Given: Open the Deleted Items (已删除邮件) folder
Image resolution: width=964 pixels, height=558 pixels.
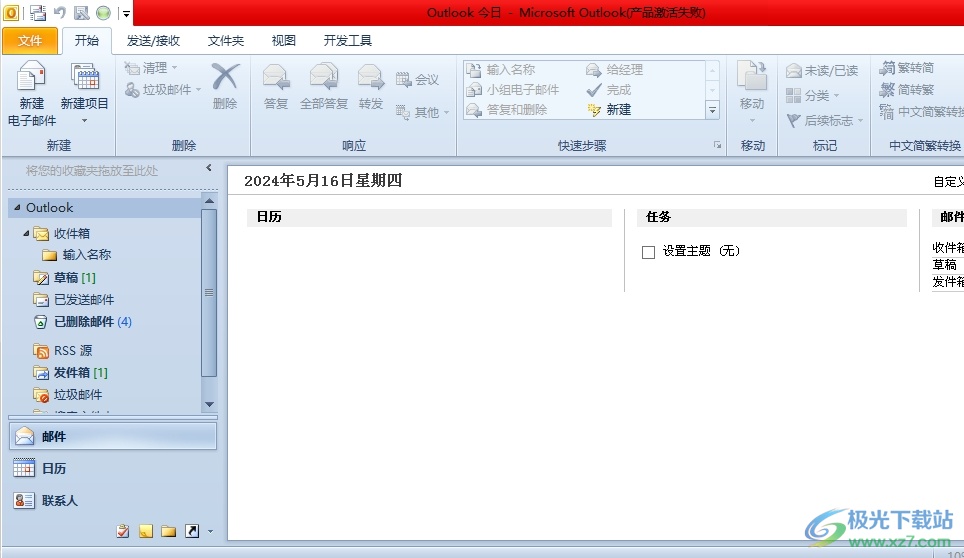Looking at the screenshot, I should (82, 322).
